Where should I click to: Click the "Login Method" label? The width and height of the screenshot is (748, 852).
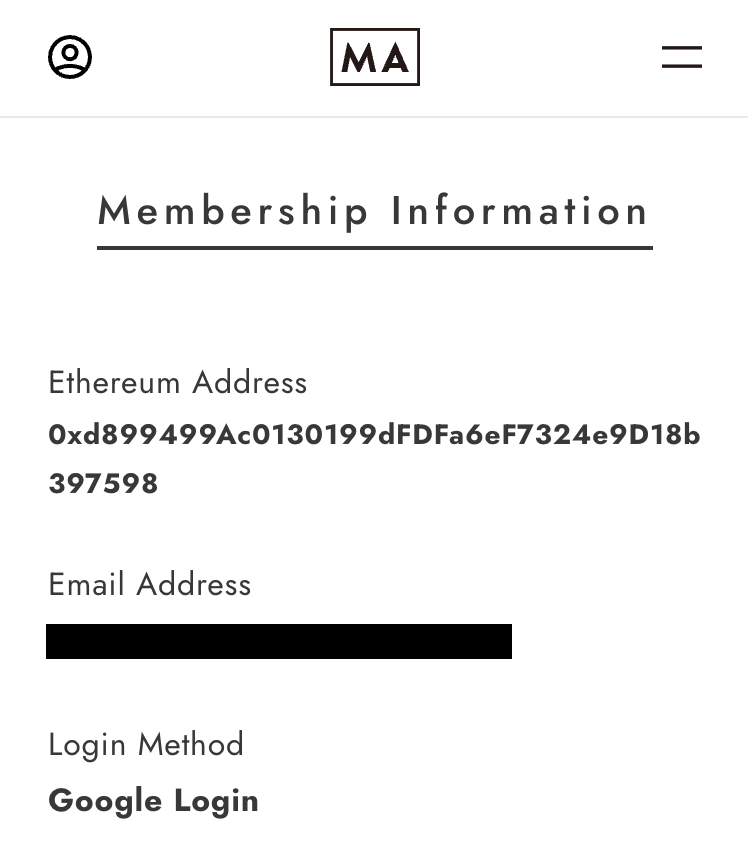(146, 745)
